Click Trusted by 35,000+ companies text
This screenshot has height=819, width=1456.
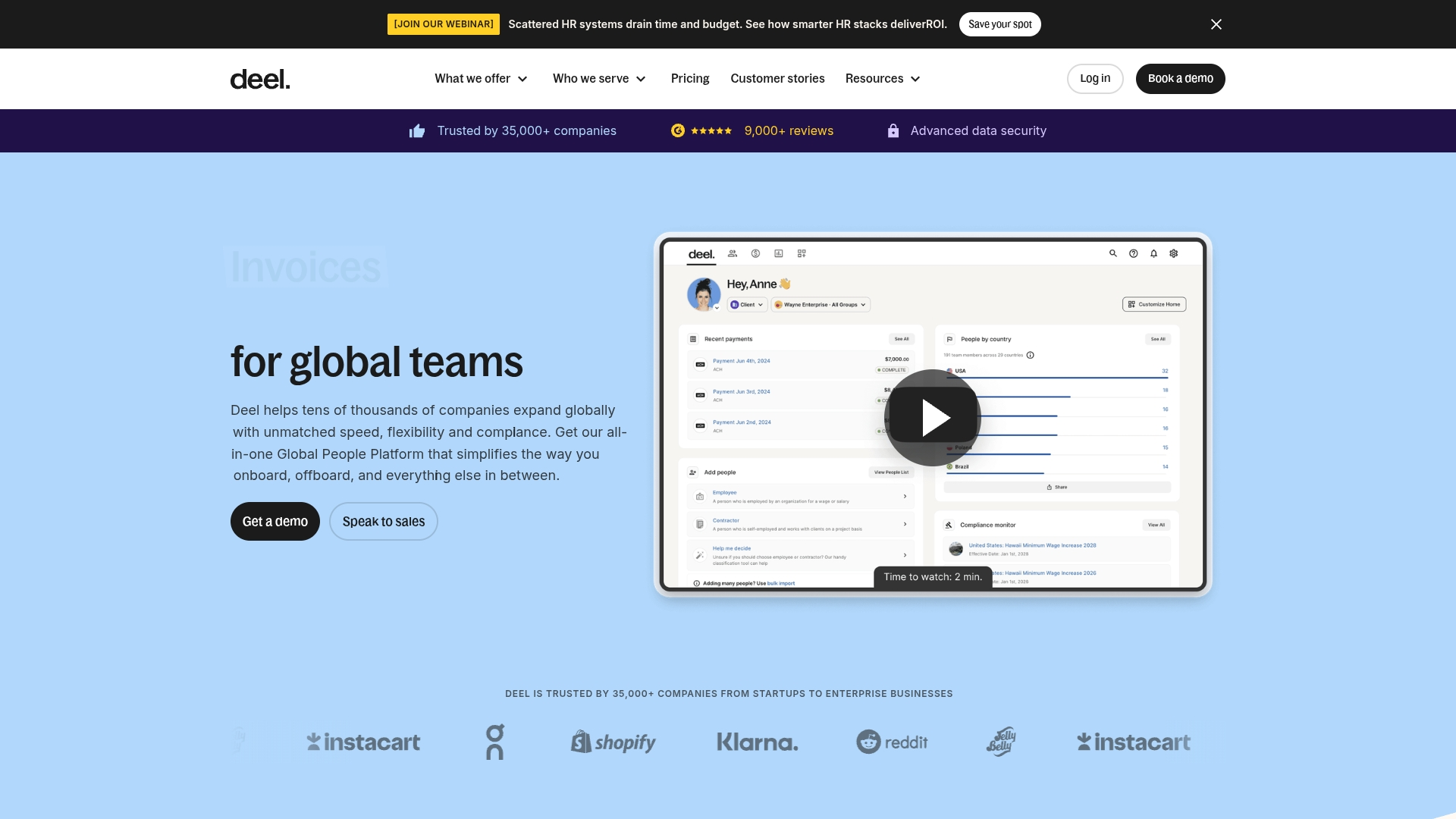point(526,130)
